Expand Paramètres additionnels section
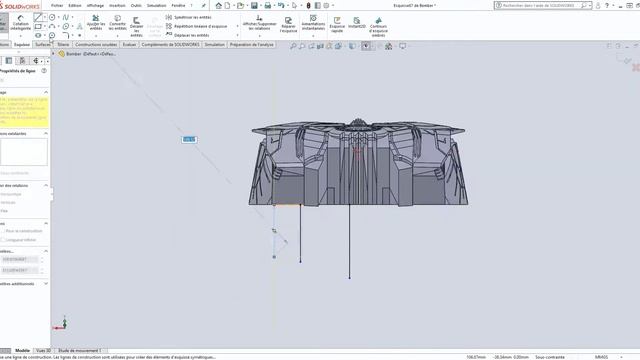 (x=46, y=284)
